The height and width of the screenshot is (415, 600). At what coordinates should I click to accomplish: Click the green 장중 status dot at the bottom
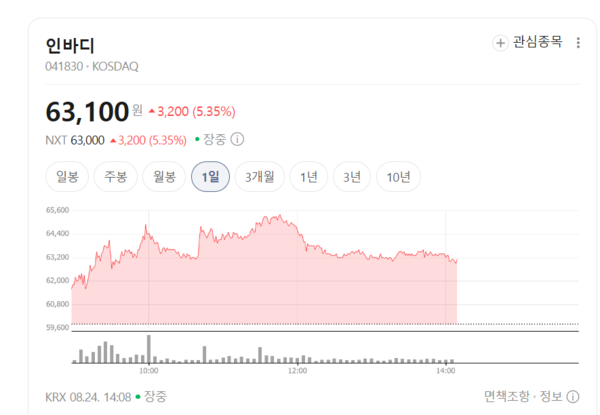click(x=138, y=397)
